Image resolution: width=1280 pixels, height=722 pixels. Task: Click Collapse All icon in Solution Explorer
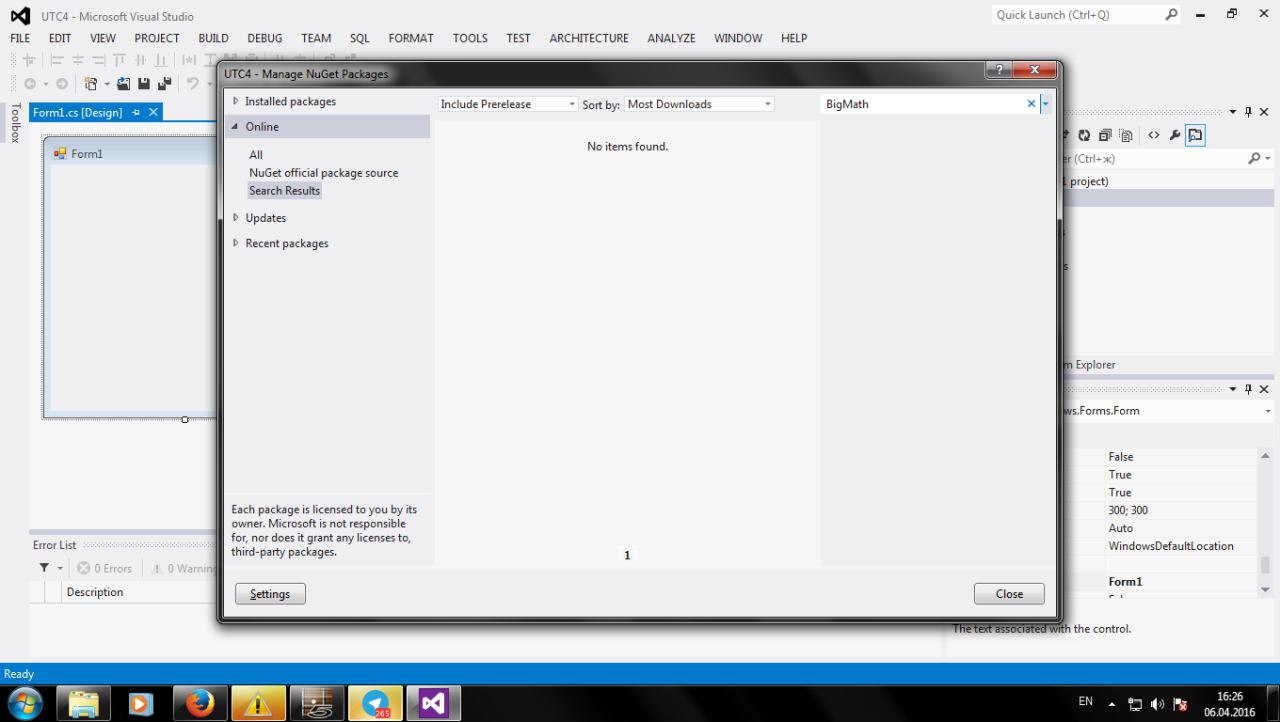pyautogui.click(x=1105, y=136)
